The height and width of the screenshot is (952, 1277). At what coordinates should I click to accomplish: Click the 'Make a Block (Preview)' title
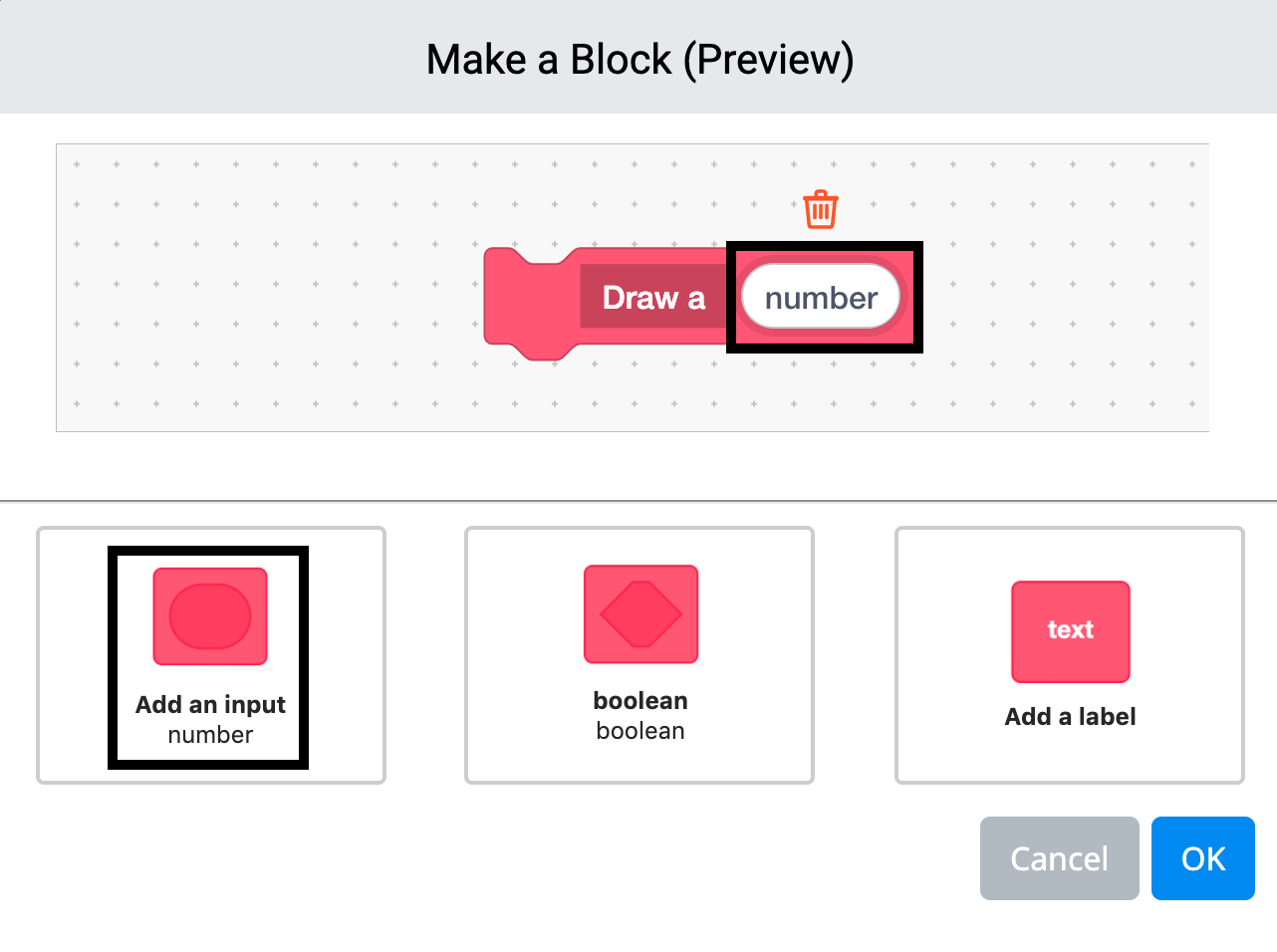(x=638, y=58)
